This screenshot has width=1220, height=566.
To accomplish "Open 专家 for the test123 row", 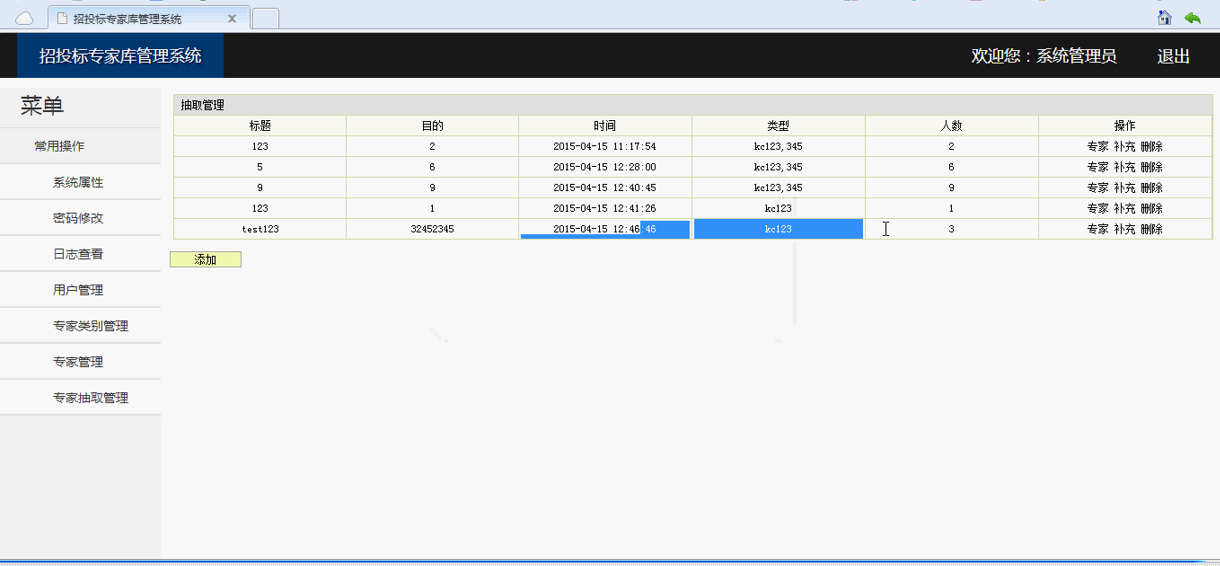I will [1097, 229].
